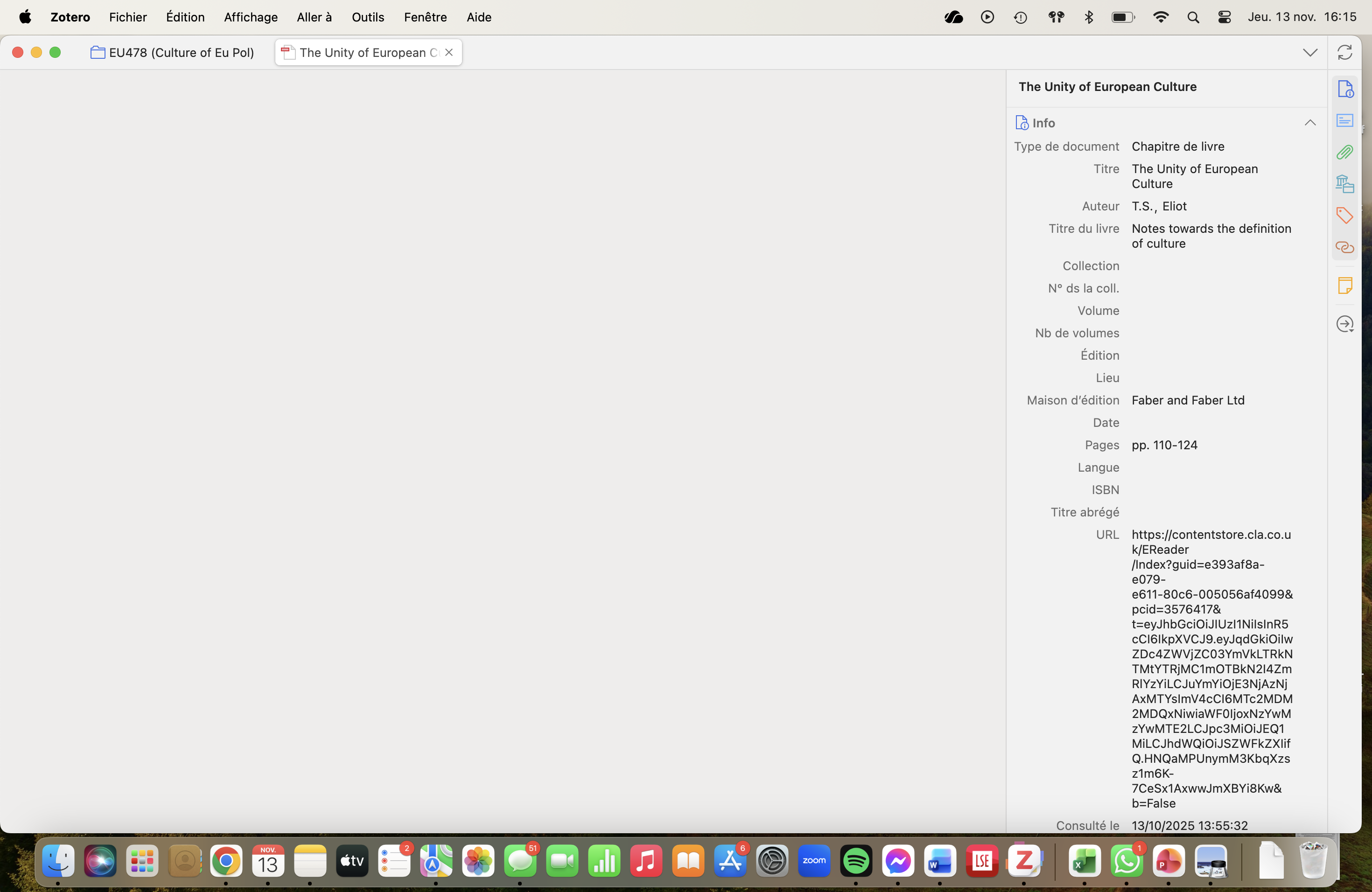Show Libraries and Collections sidebar icon

coord(1344,184)
